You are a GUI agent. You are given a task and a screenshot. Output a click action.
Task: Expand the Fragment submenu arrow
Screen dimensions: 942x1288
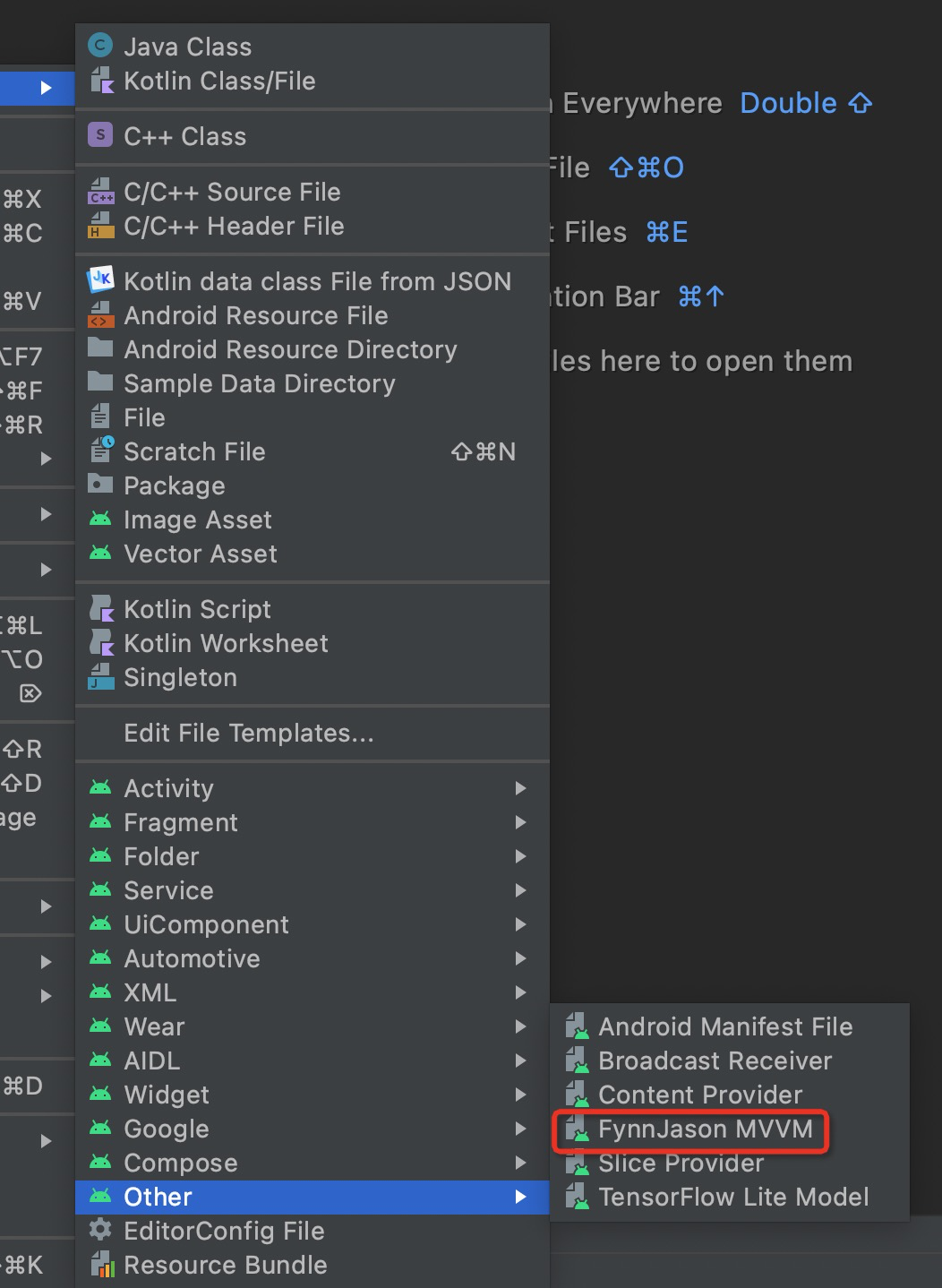tap(520, 822)
